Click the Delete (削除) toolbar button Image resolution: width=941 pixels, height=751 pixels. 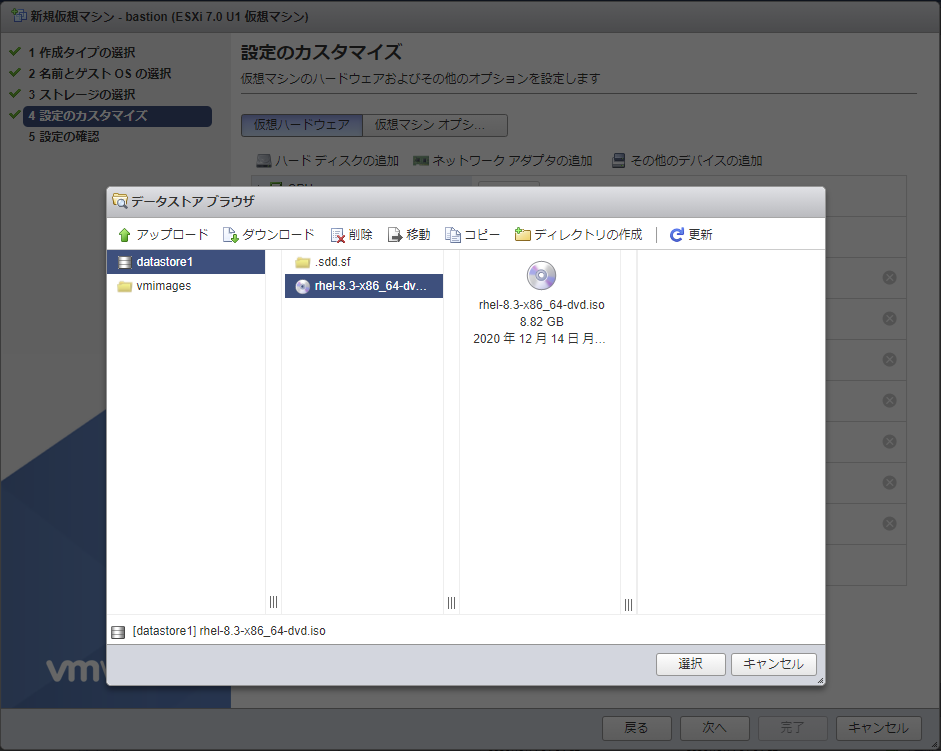(x=352, y=235)
